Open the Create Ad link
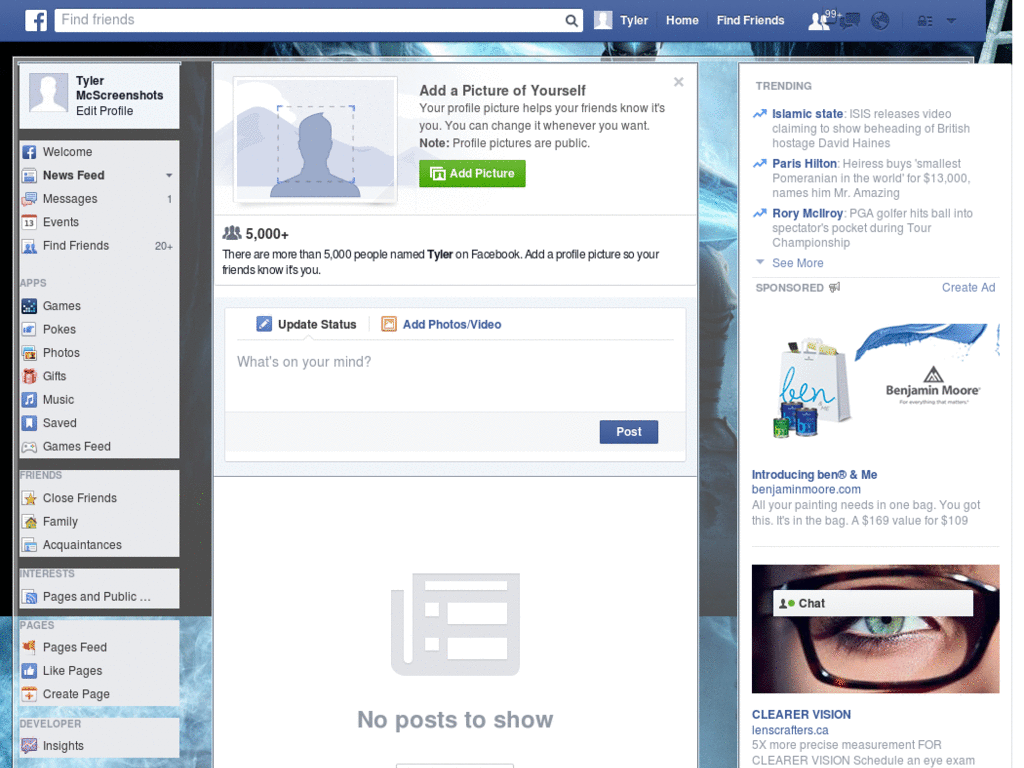The height and width of the screenshot is (768, 1024). (x=968, y=287)
